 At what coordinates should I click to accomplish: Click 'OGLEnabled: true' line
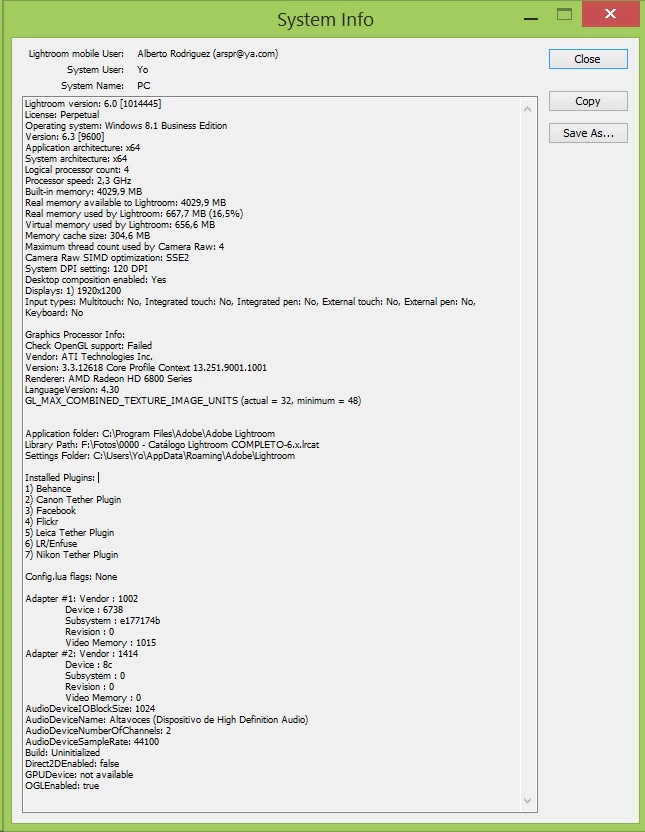click(x=62, y=786)
